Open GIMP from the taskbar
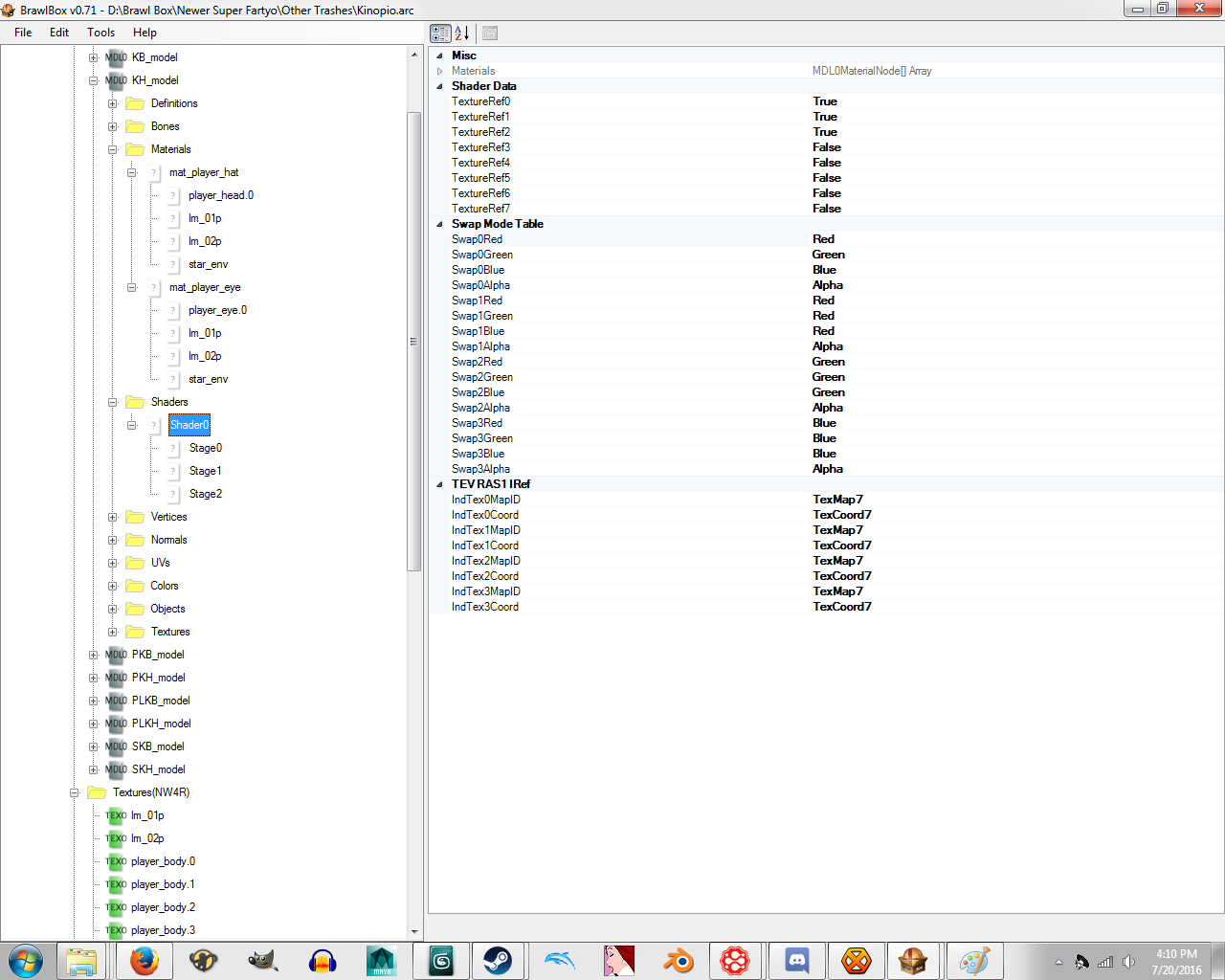The image size is (1225, 980). pyautogui.click(x=263, y=960)
